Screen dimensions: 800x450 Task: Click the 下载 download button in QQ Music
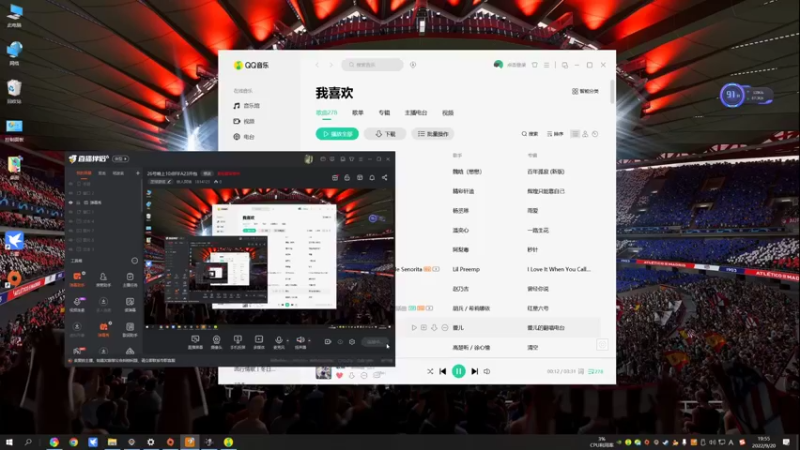385,134
